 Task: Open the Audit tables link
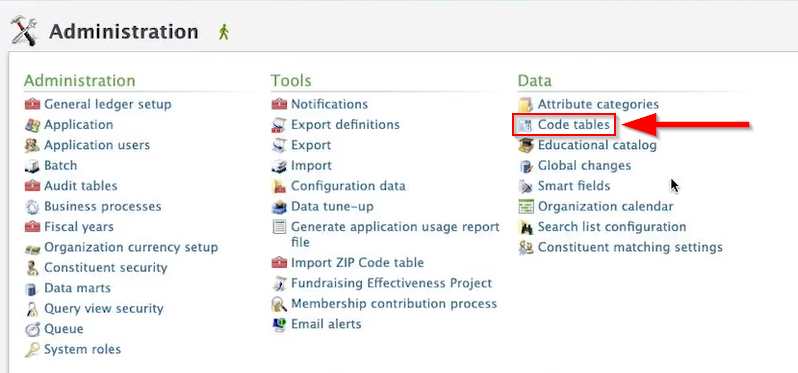click(80, 186)
